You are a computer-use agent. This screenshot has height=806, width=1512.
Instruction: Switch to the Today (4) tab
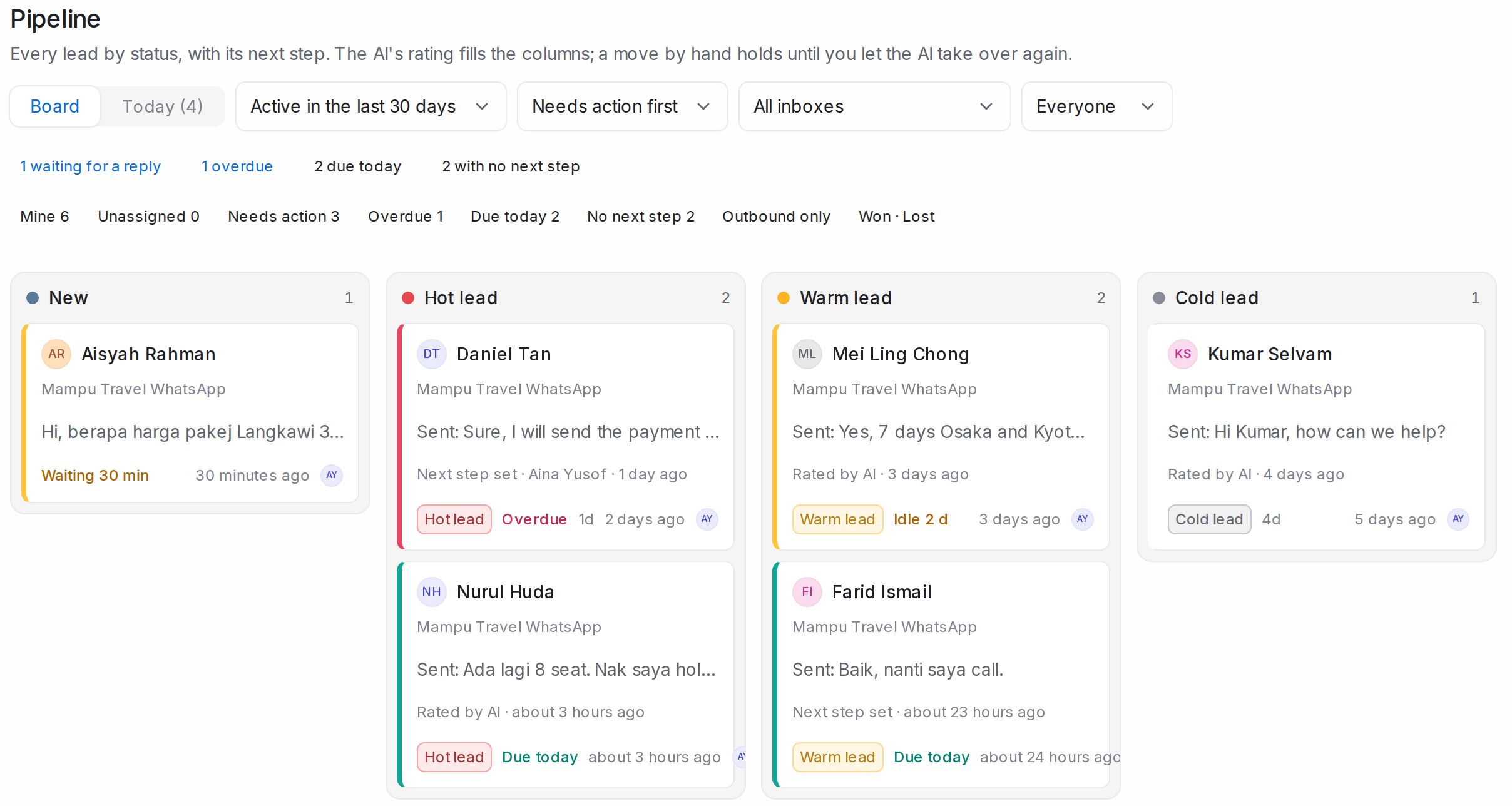click(162, 106)
